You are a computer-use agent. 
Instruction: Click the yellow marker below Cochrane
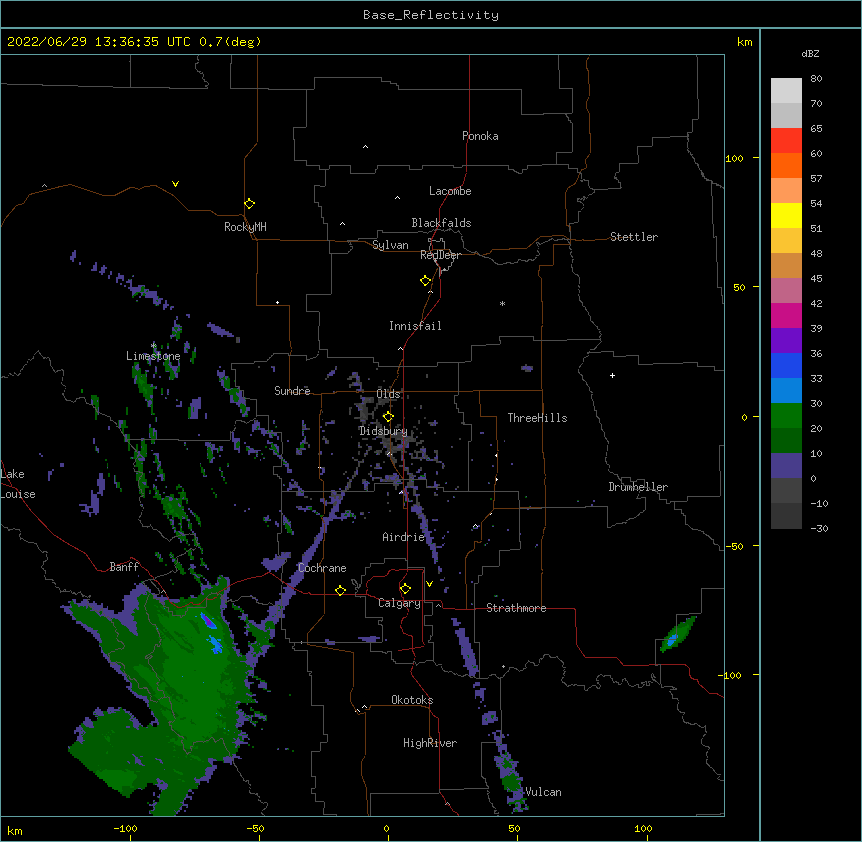[x=340, y=590]
